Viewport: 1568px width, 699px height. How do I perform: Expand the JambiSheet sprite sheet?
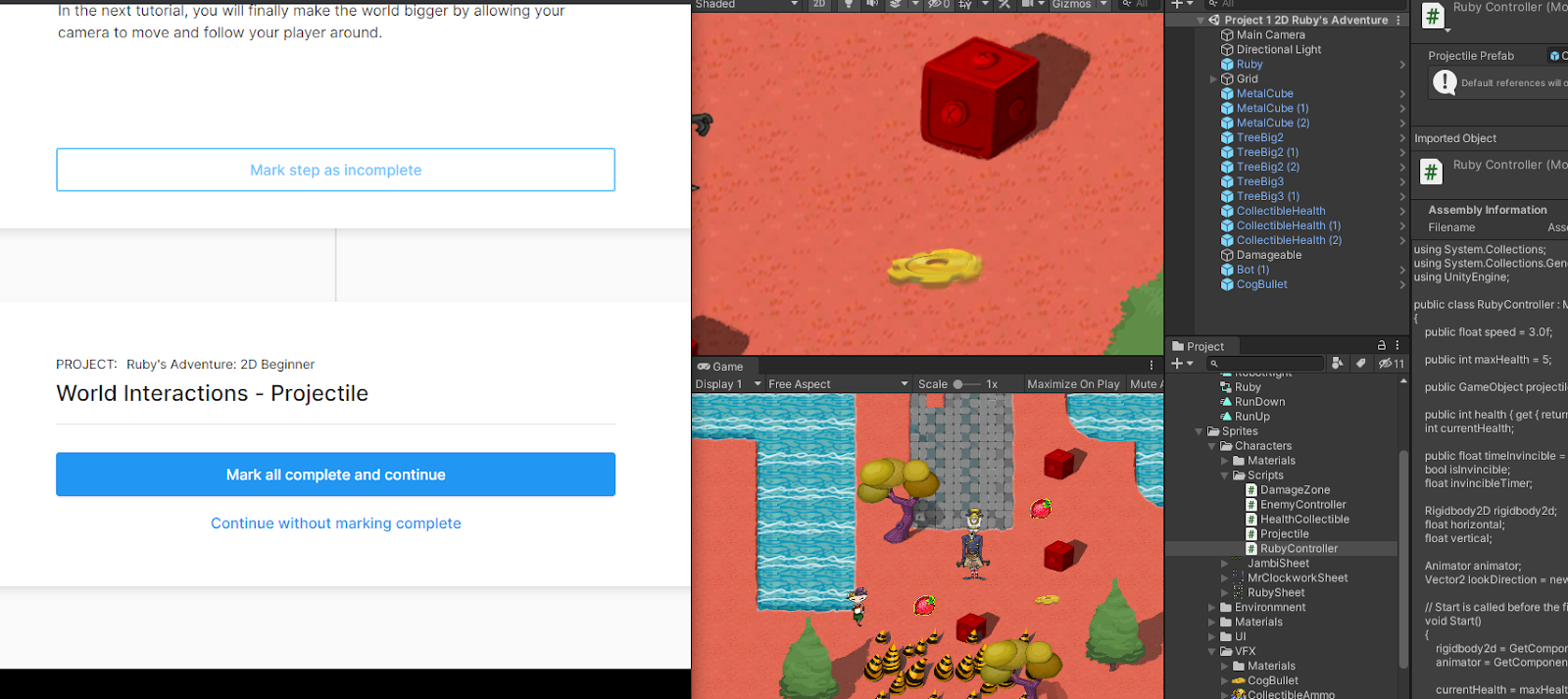click(1225, 564)
